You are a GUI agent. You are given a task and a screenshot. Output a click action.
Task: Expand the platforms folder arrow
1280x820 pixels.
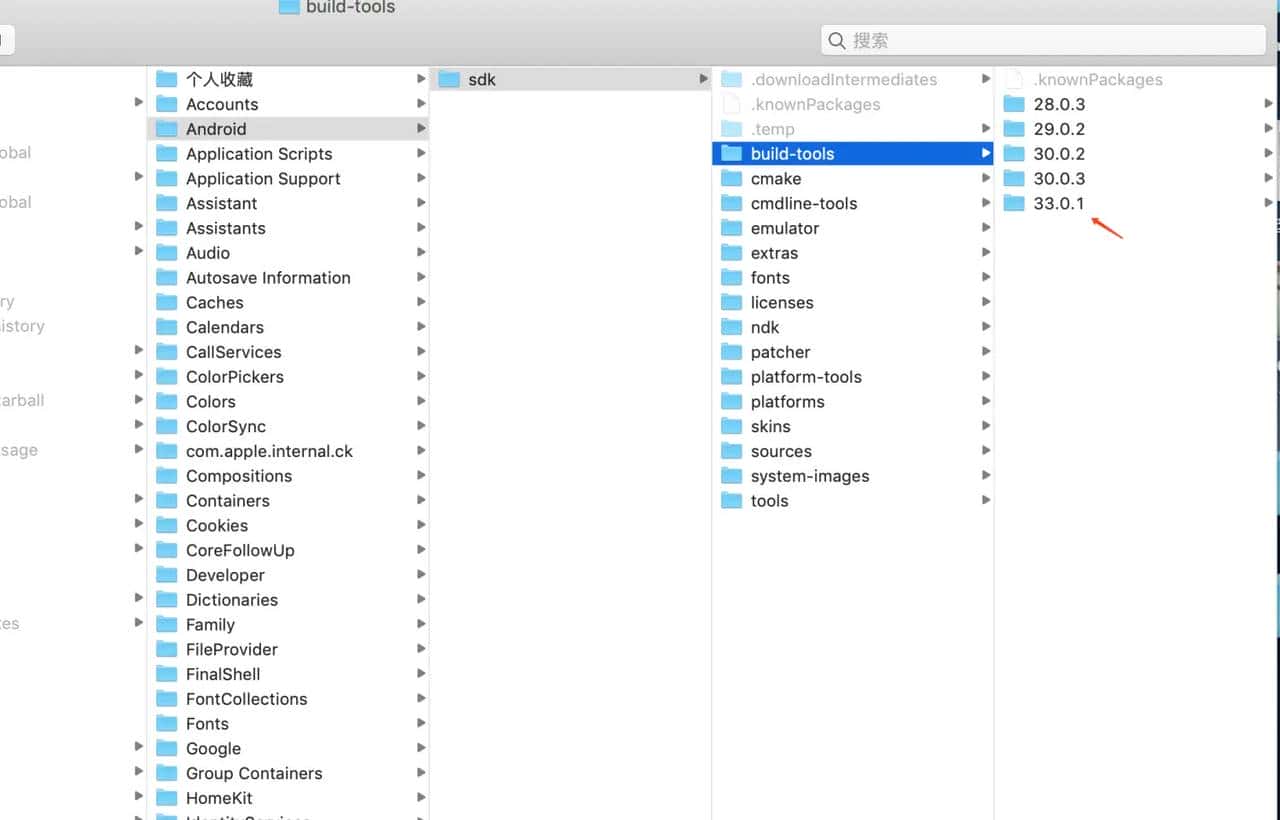(987, 401)
